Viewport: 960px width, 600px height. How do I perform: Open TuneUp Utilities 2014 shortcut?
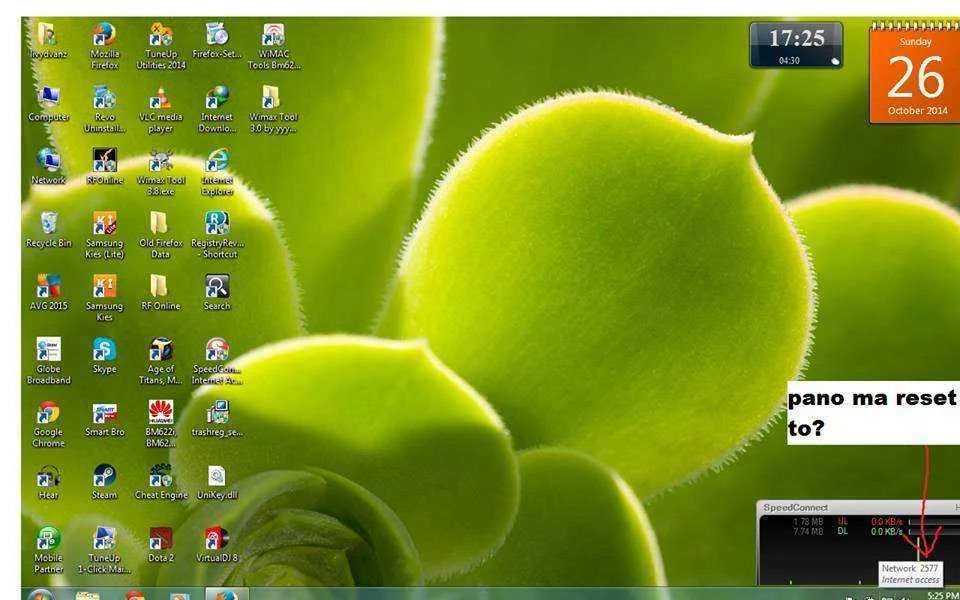(x=160, y=46)
